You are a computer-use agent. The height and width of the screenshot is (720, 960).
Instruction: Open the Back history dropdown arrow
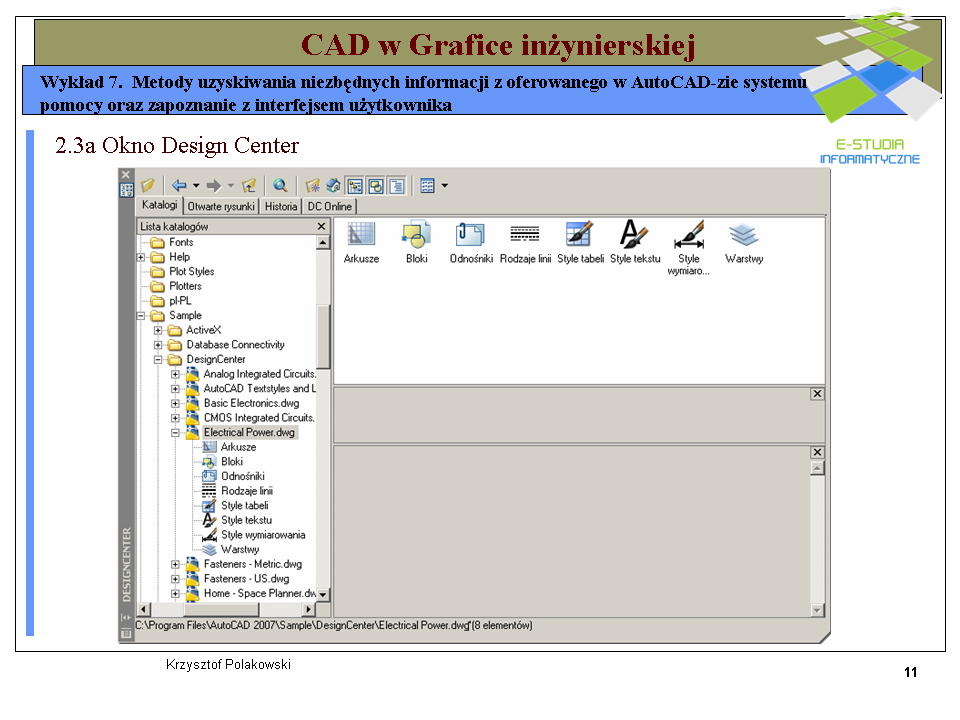(196, 185)
